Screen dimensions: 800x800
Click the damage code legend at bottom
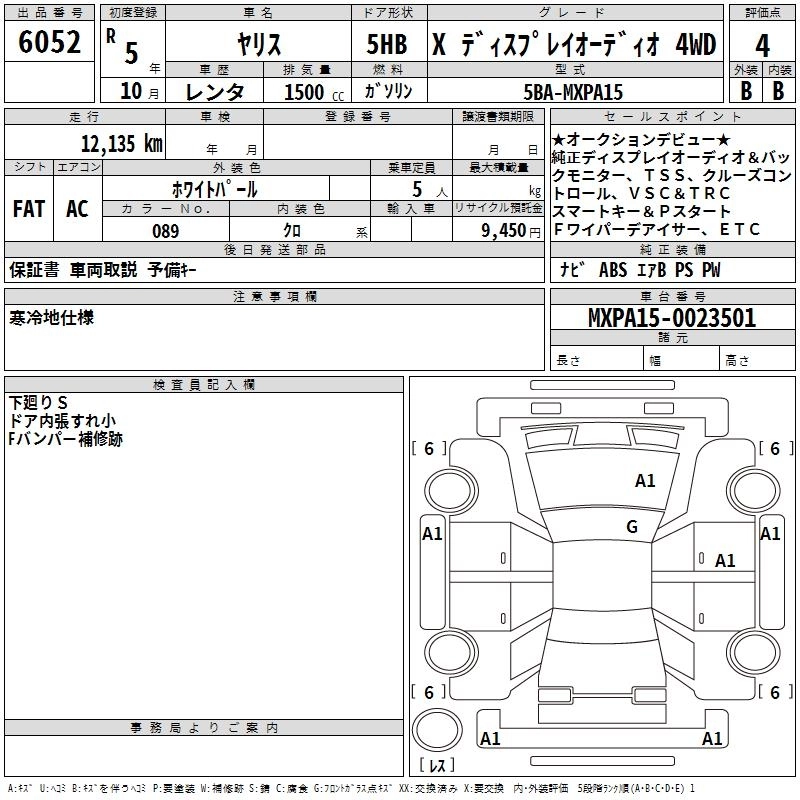click(x=351, y=788)
